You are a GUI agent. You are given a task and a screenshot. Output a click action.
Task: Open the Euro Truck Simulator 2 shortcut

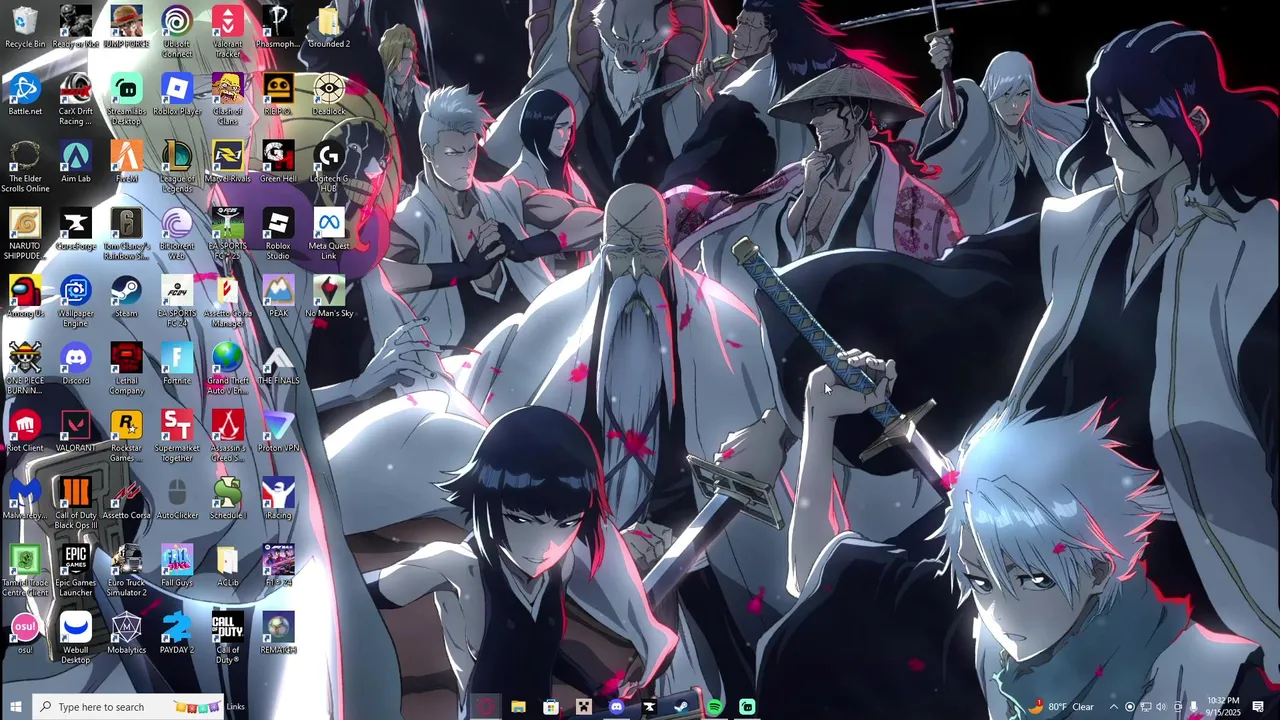(126, 569)
